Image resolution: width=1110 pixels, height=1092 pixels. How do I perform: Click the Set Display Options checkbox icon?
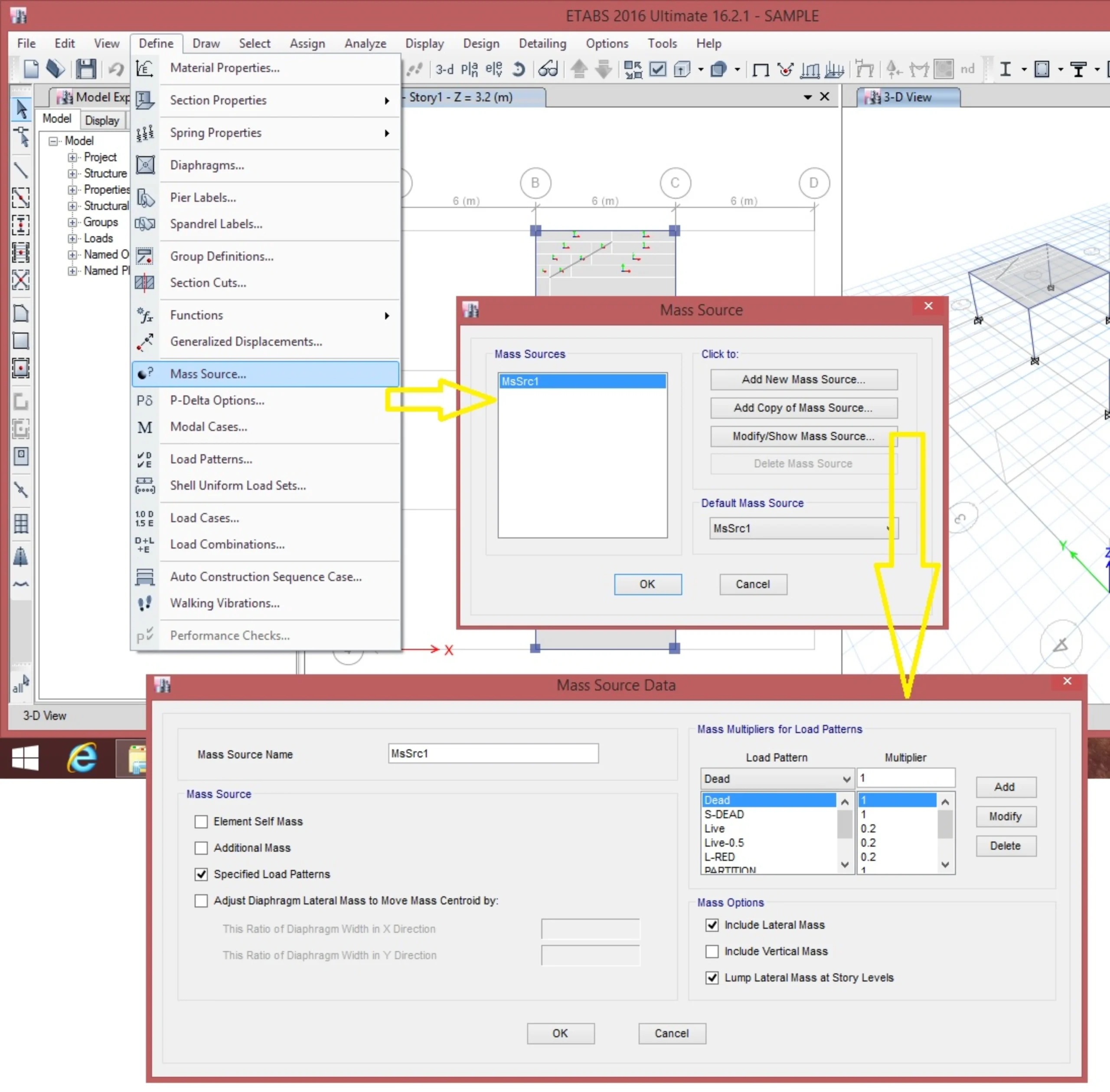(658, 69)
